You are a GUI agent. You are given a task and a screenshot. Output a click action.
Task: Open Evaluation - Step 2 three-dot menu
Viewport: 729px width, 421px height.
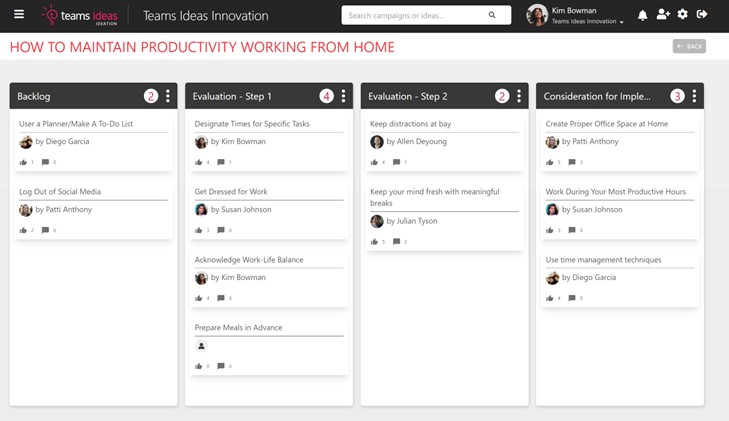(x=519, y=96)
